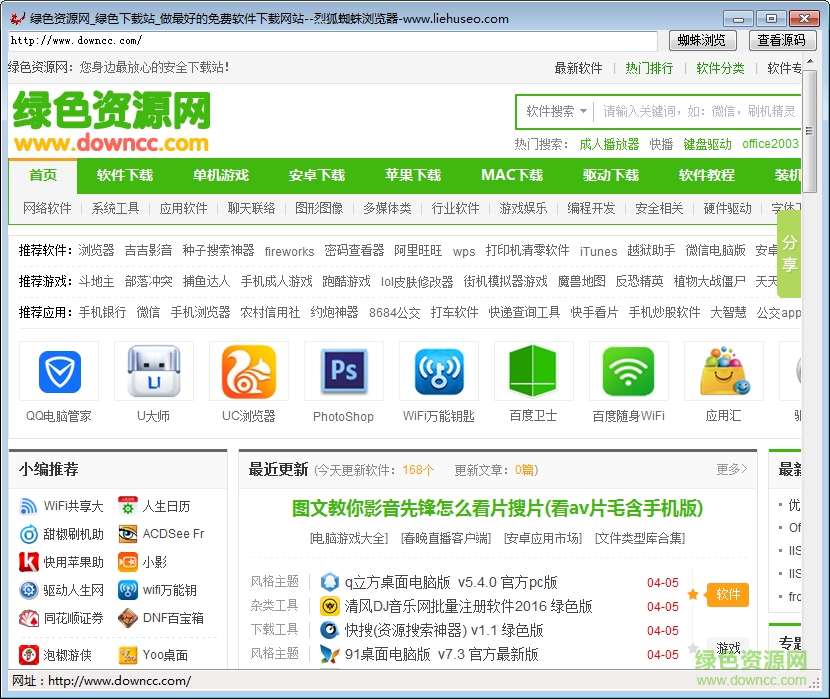The width and height of the screenshot is (830, 699).
Task: Click the ACDSee eye icon in sidebar
Action: (x=127, y=533)
